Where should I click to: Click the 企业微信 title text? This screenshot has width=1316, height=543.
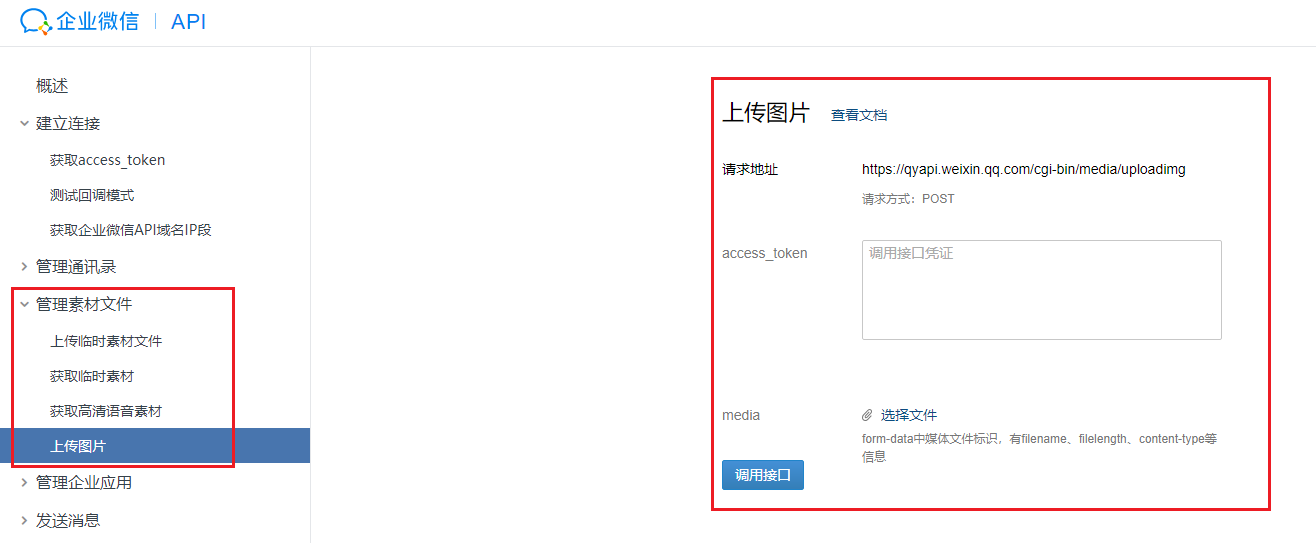97,22
